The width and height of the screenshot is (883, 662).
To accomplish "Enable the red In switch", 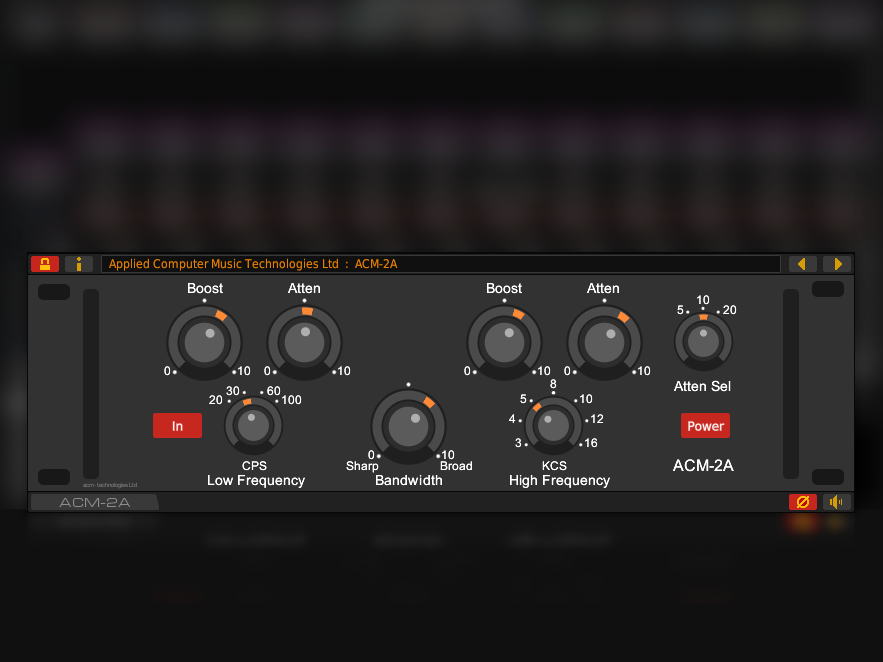I will point(177,425).
